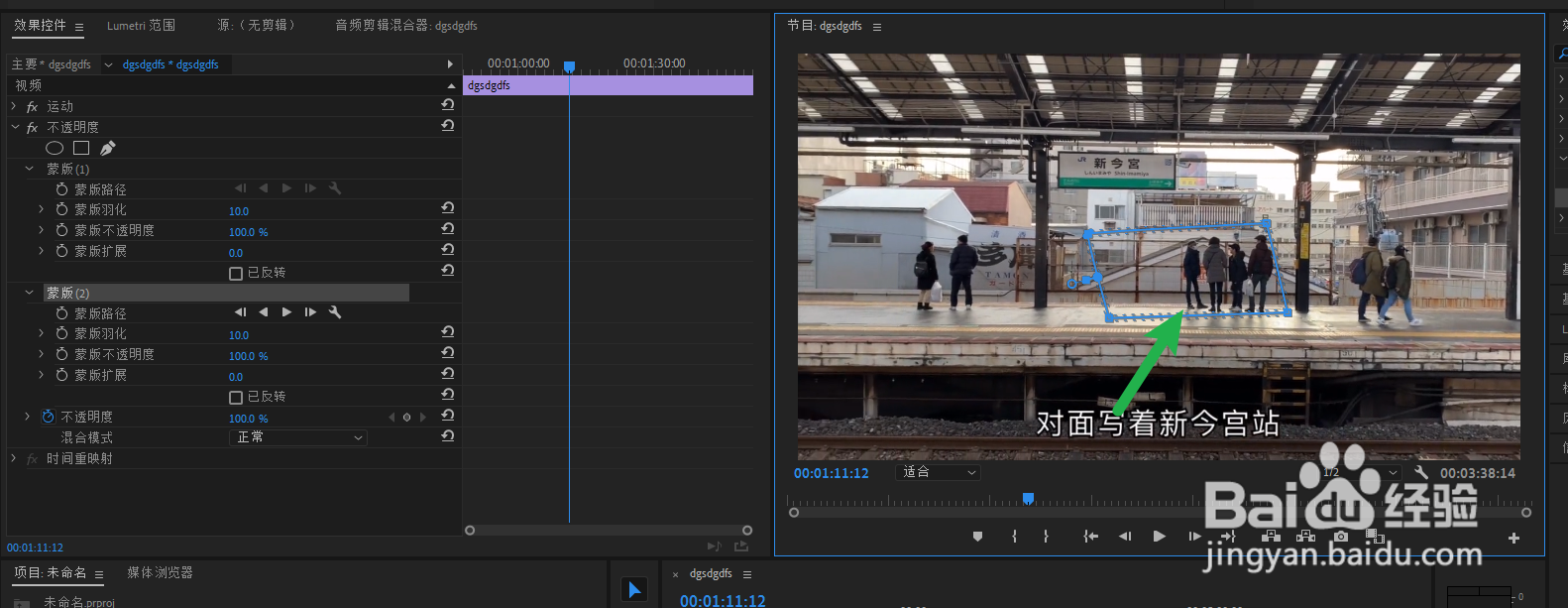This screenshot has height=608, width=1568.
Task: Toggle fx switch of 运动 effect
Action: pos(33,106)
